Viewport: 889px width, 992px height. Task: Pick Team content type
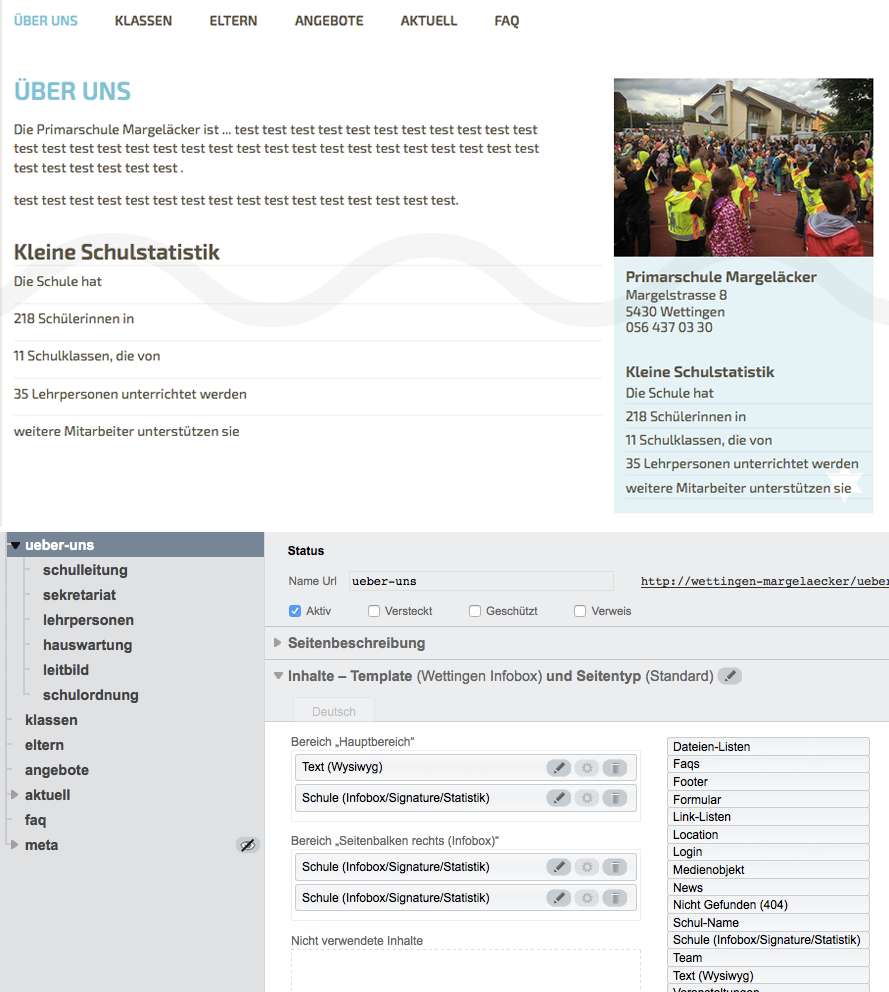768,957
